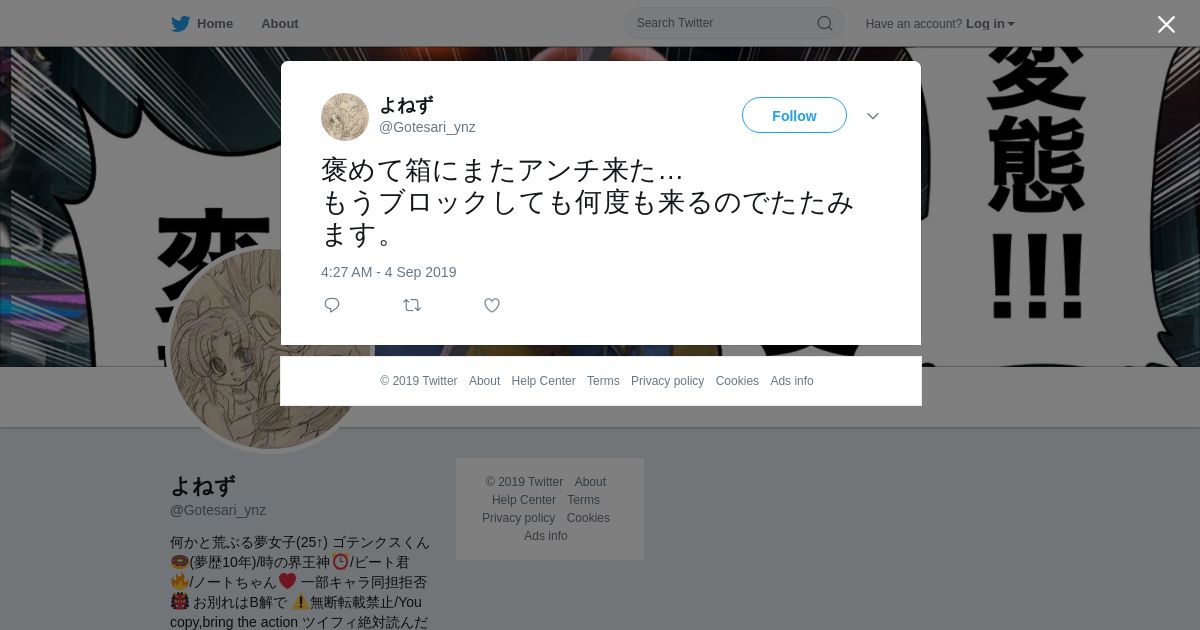The image size is (1200, 630).
Task: Click the reply speech bubble icon
Action: 332,305
